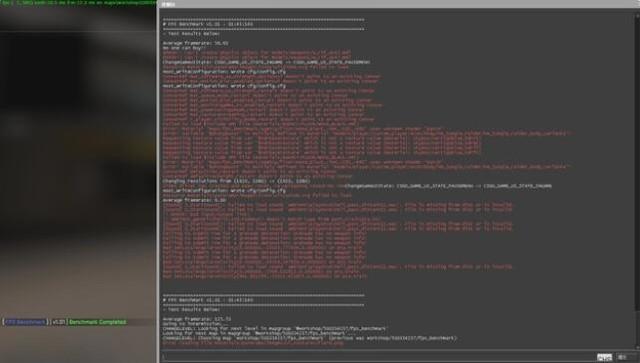The height and width of the screenshot is (363, 640).
Task: Select the green 'Benchmark Completed' chat text
Action: click(x=98, y=322)
